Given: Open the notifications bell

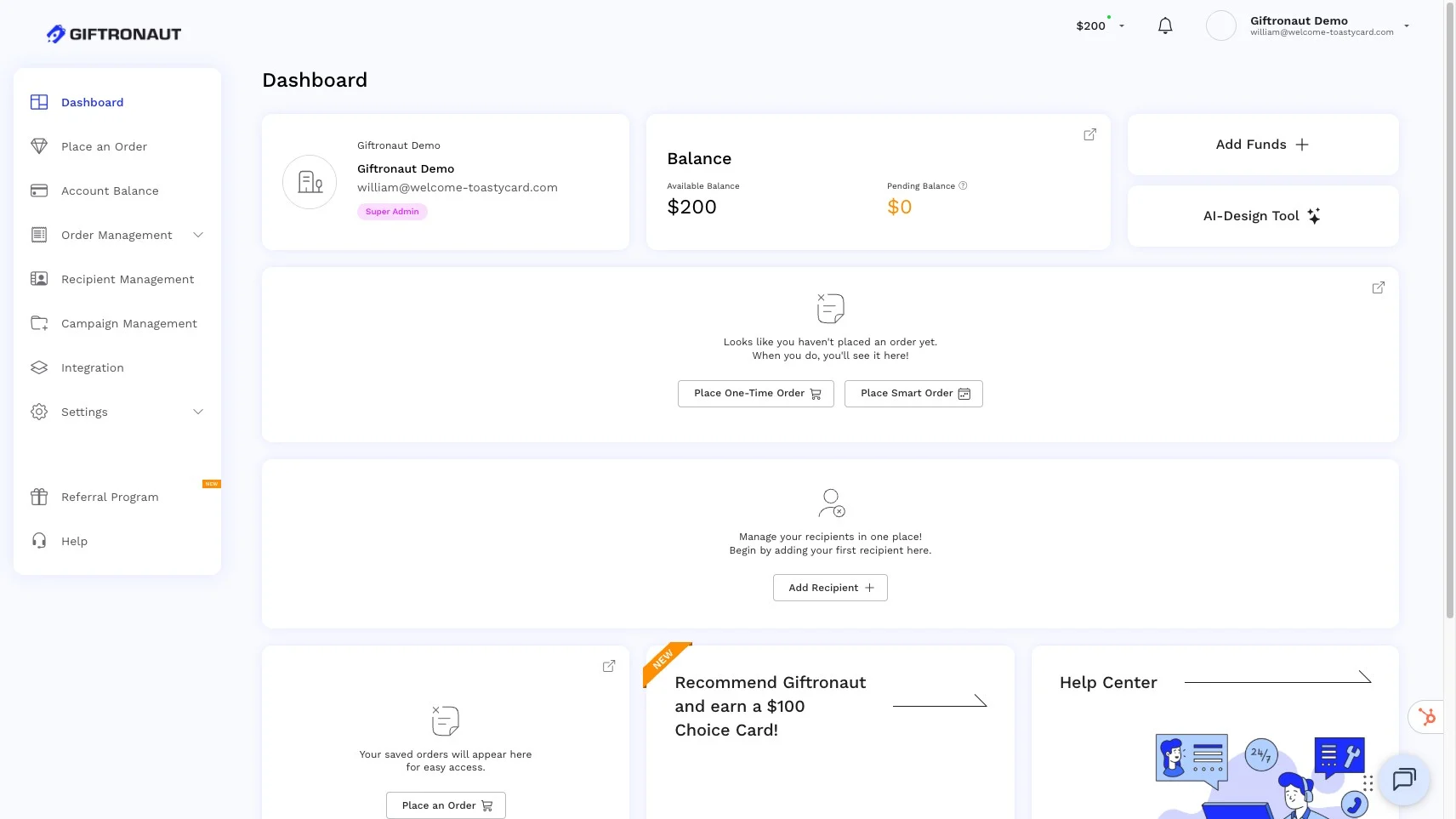Looking at the screenshot, I should click(1165, 26).
